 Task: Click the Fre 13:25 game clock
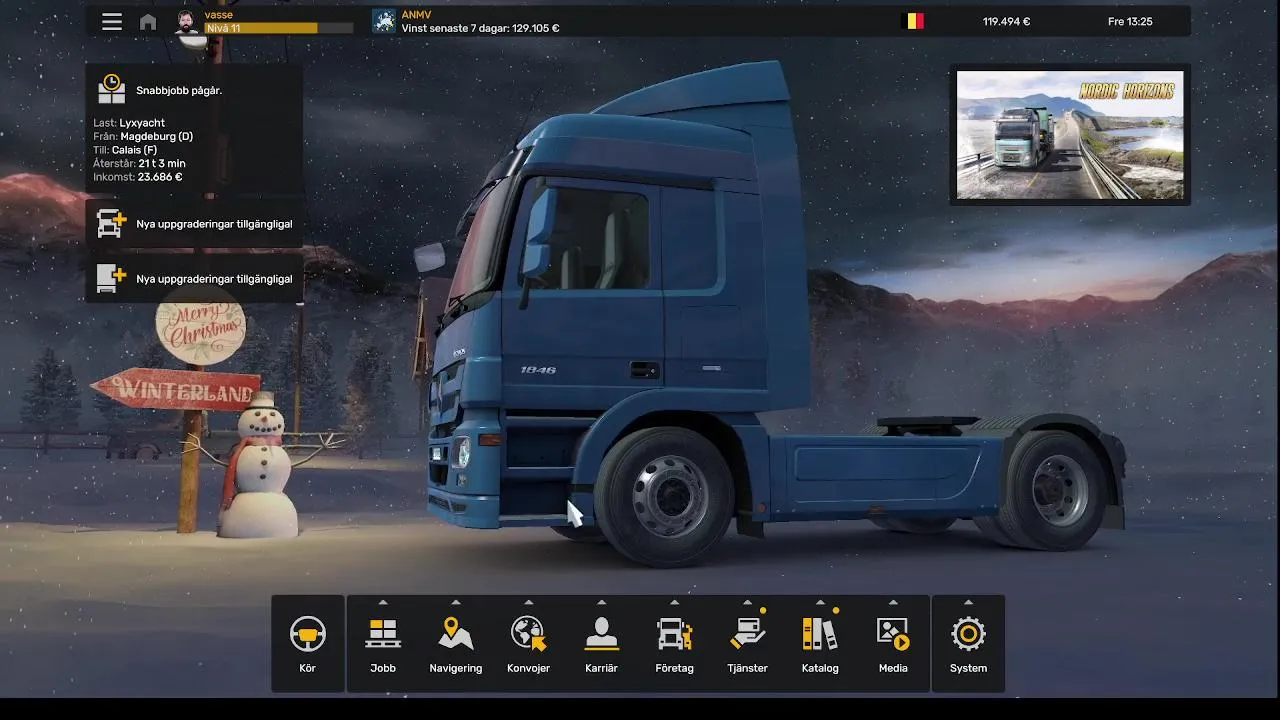coord(1130,21)
